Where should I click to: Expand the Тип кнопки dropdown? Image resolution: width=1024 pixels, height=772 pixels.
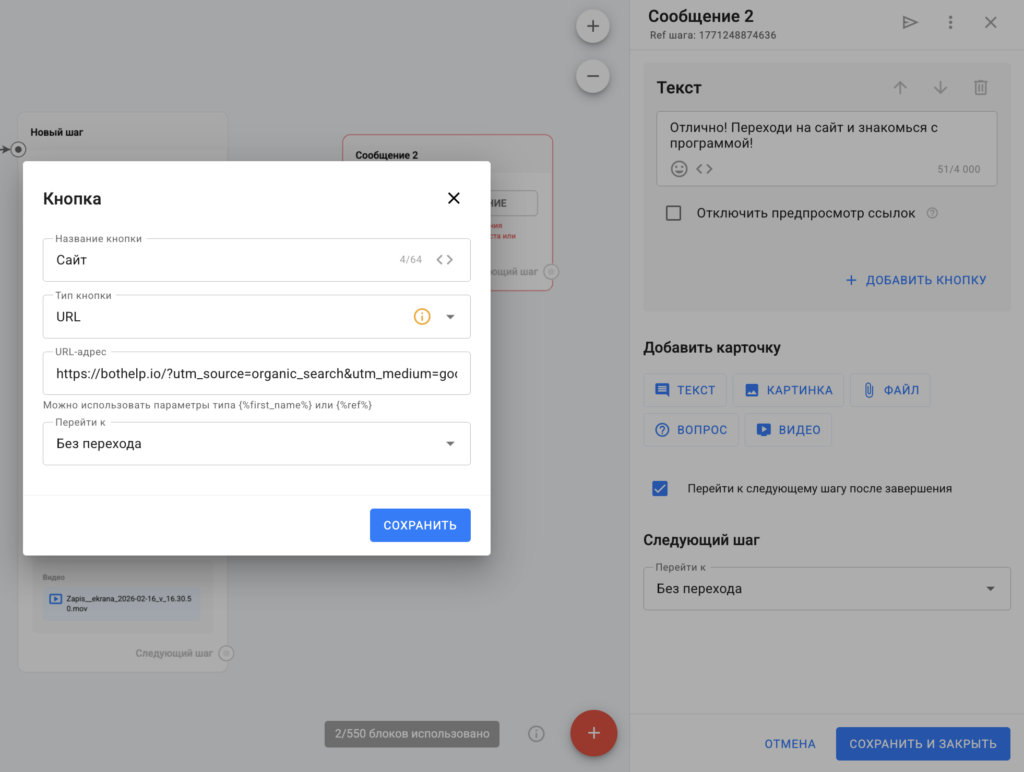pos(450,317)
